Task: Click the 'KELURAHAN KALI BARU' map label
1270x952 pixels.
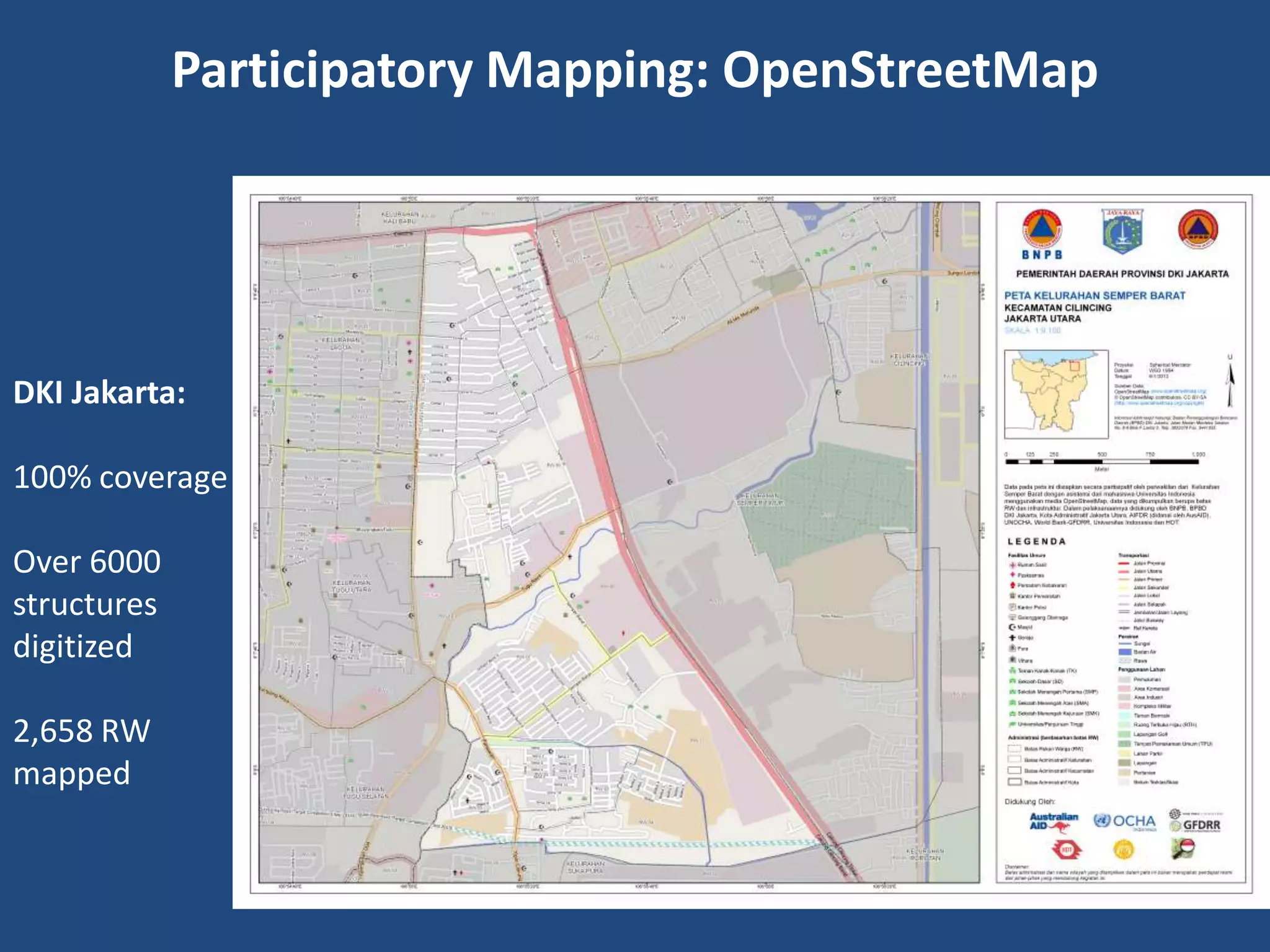Action: tap(400, 218)
